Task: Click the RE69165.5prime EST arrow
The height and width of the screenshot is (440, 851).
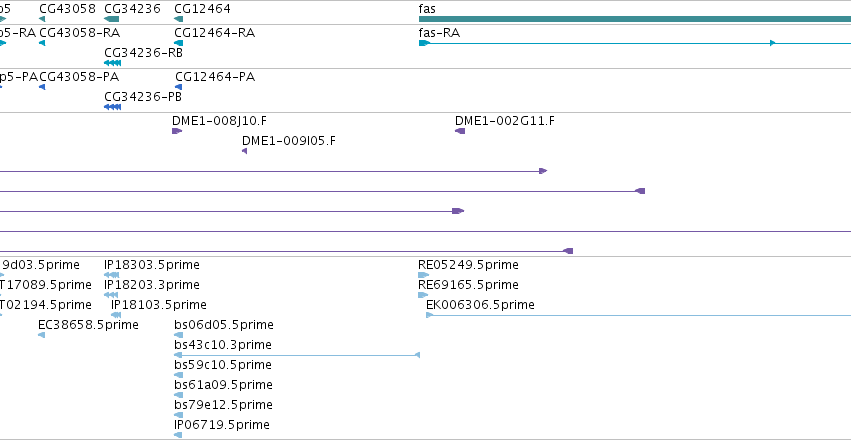Action: point(423,295)
